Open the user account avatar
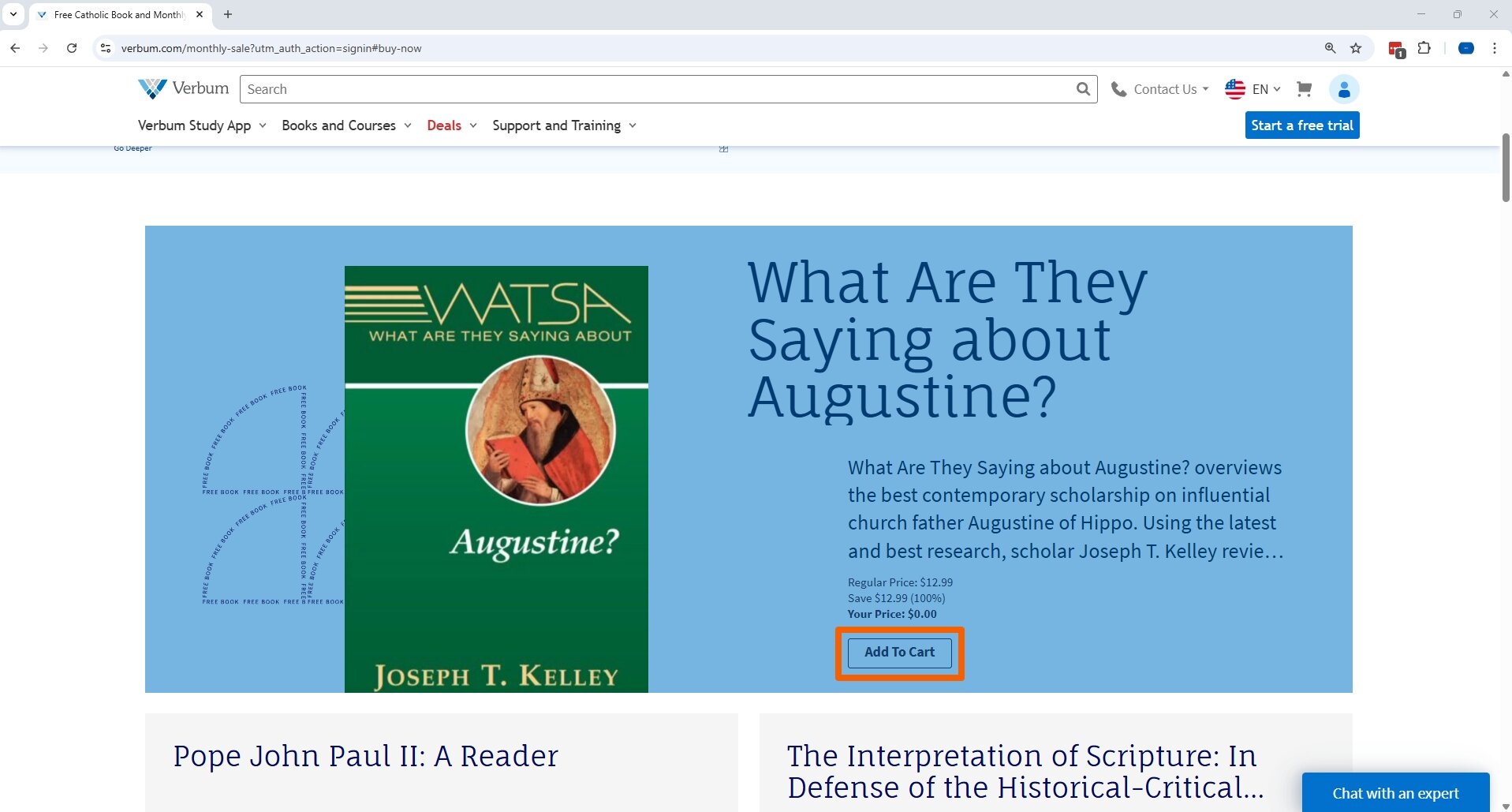Viewport: 1512px width, 812px height. pos(1344,89)
